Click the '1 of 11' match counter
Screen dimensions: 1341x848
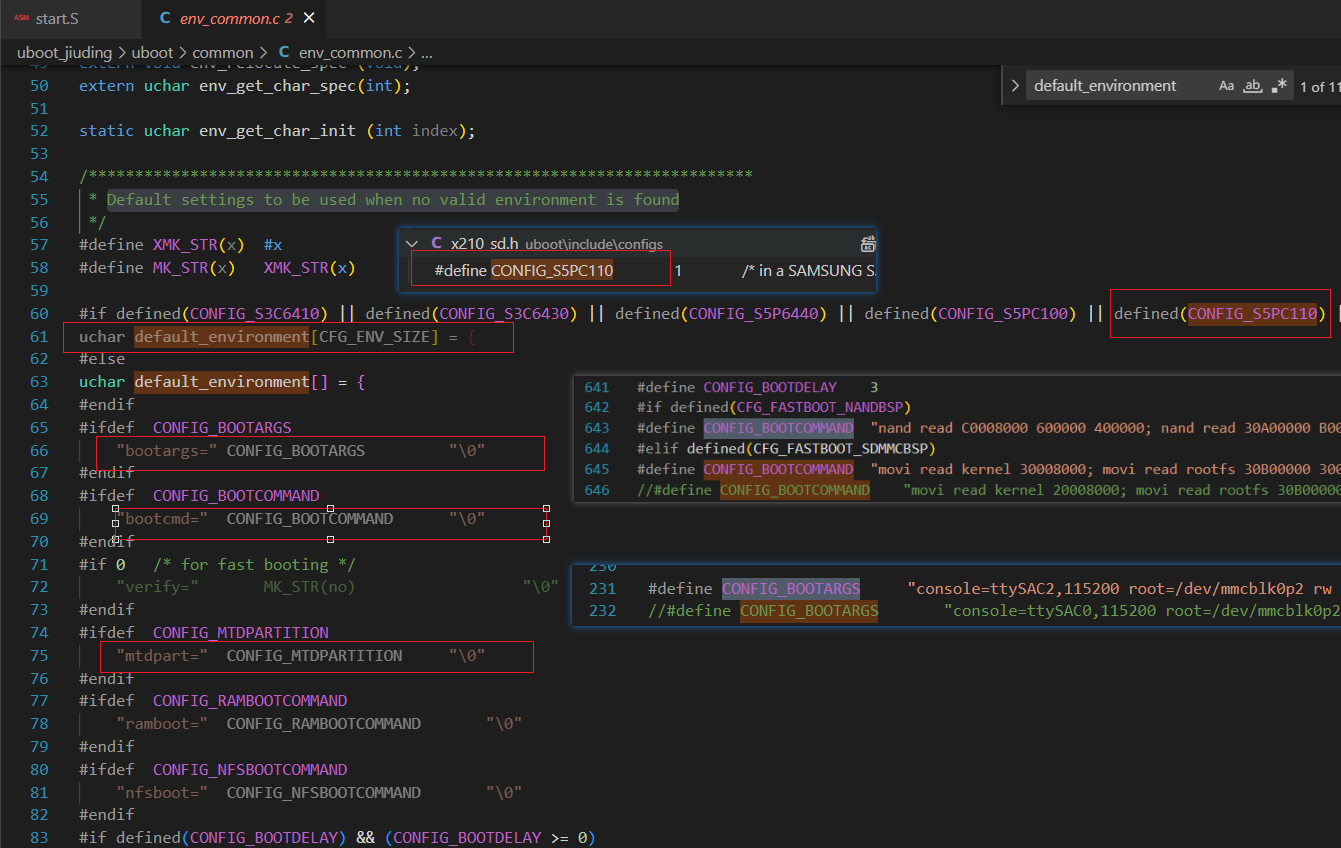coord(1319,87)
